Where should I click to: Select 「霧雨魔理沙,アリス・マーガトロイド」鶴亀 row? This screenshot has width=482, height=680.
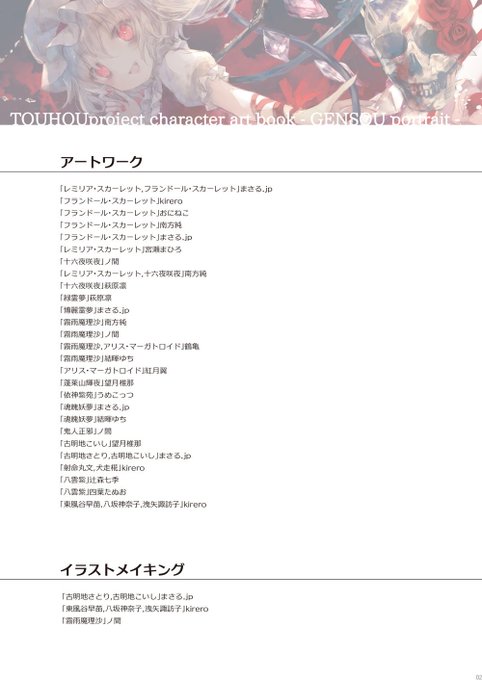click(130, 347)
